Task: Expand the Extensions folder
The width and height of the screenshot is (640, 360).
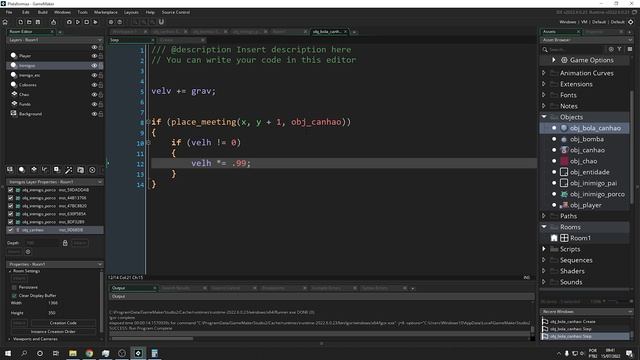Action: [544, 84]
